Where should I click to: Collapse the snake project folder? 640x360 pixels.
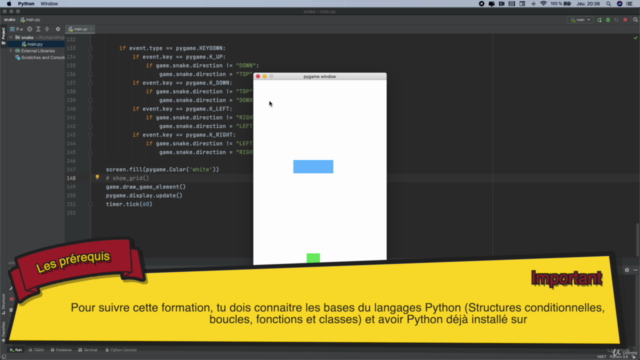tap(11, 37)
